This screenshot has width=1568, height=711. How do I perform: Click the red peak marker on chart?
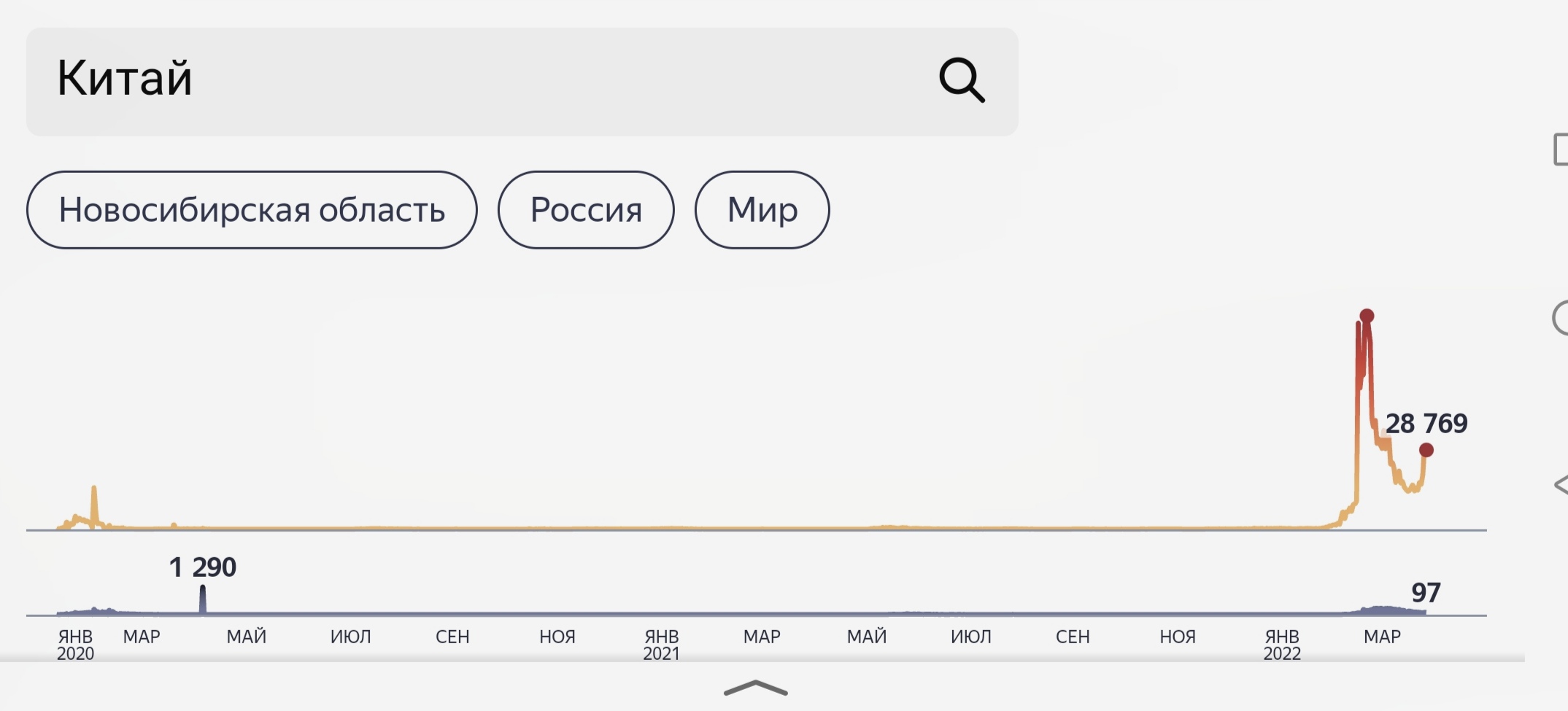(x=1367, y=316)
